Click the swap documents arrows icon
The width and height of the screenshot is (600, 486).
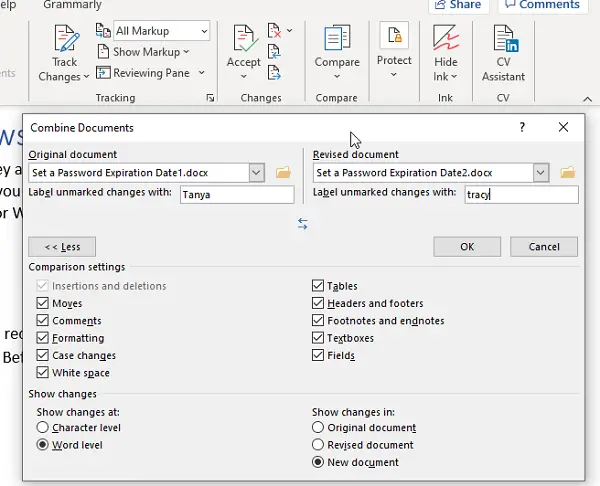[x=302, y=223]
